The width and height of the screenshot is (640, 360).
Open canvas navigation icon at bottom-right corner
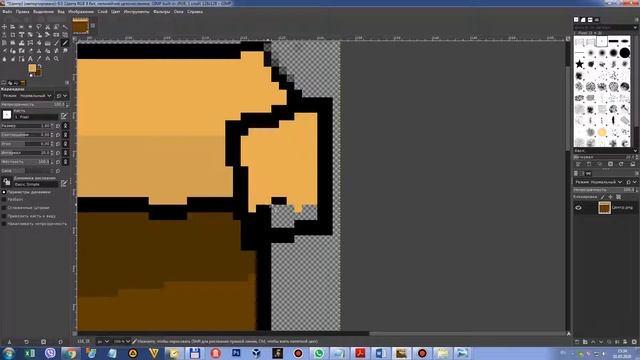pyautogui.click(x=568, y=334)
